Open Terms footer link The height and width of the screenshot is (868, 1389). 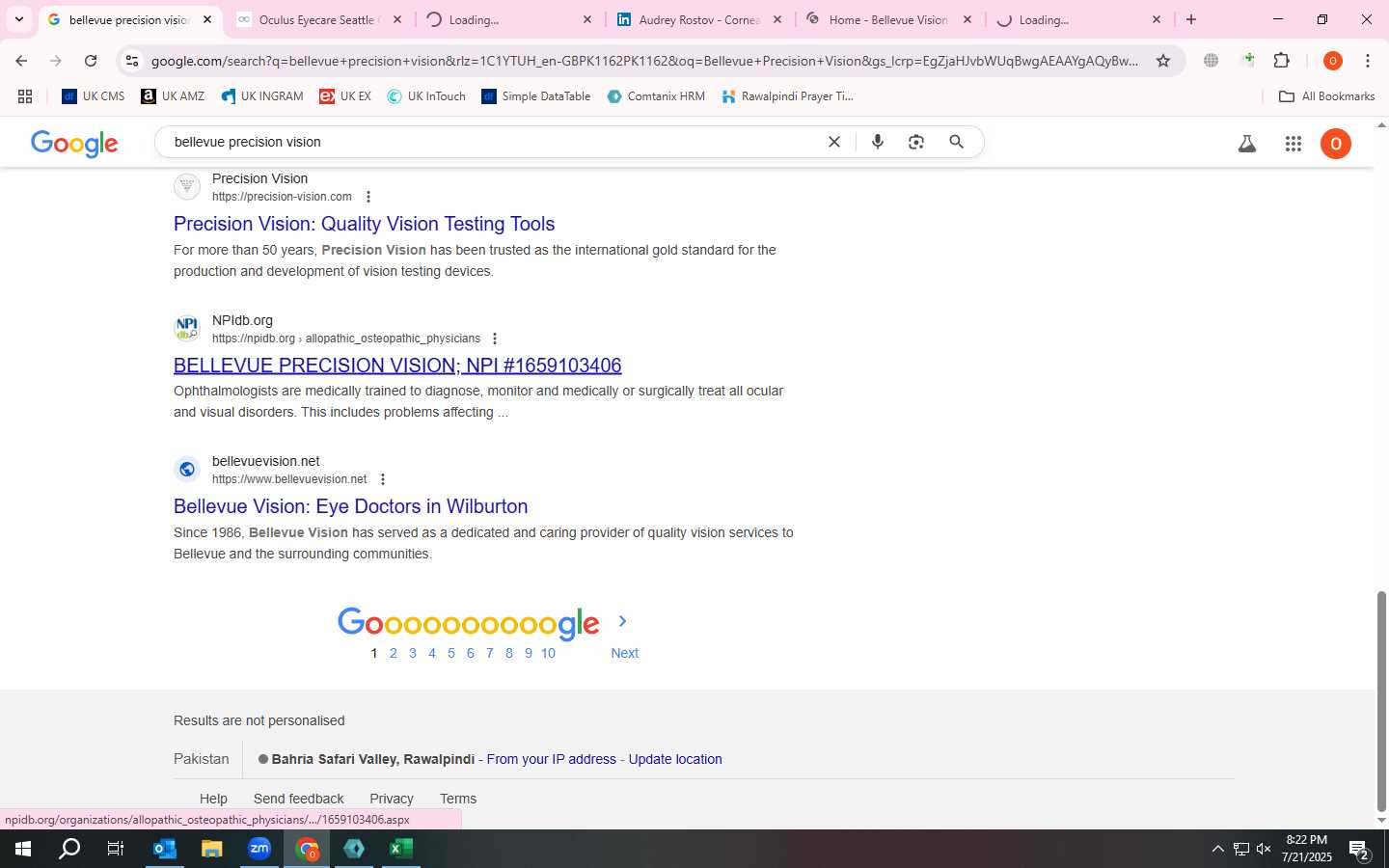pyautogui.click(x=458, y=799)
